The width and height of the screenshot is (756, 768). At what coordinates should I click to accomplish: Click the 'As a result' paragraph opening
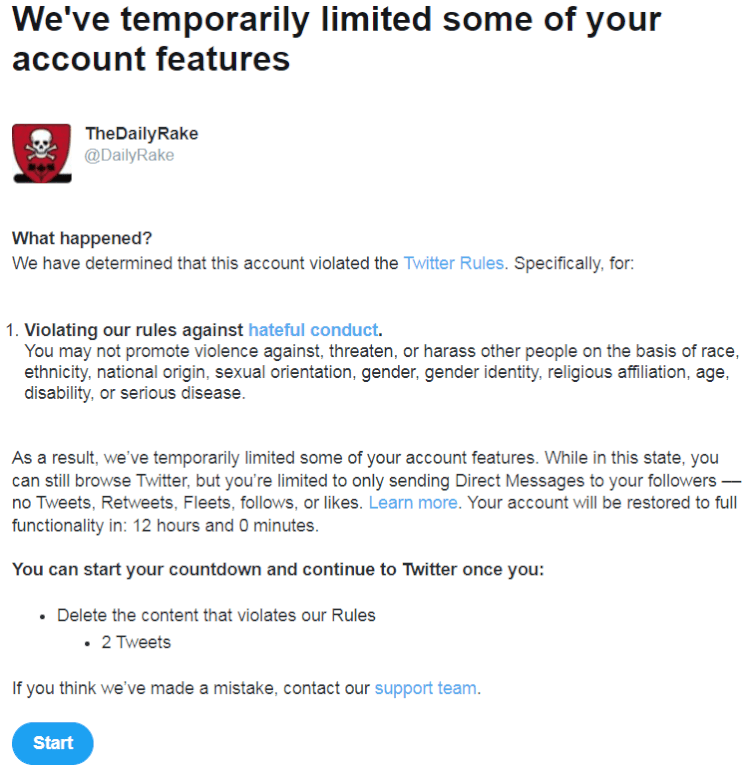[54, 458]
